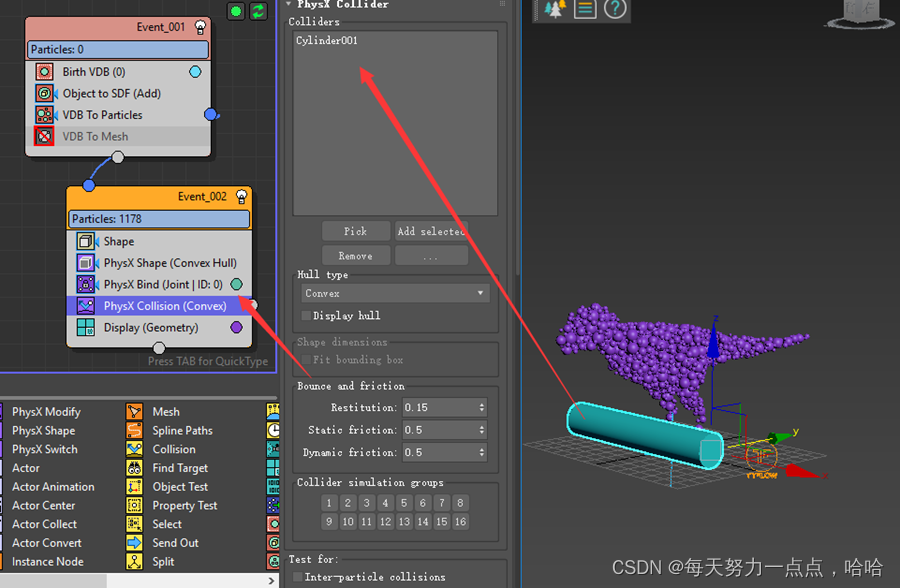Screen dimensions: 900x588
Task: Open the tyFlow help question mark icon
Action: point(615,11)
